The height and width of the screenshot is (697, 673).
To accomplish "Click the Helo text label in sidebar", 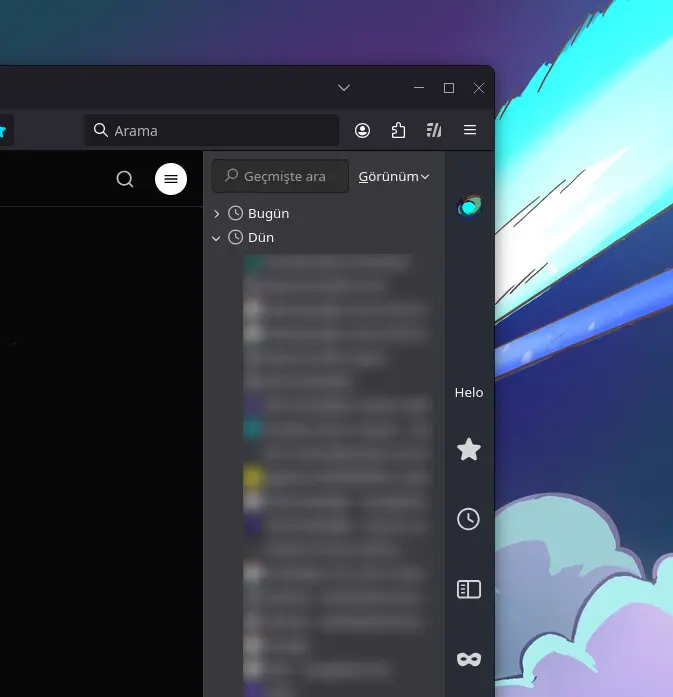I will point(469,393).
